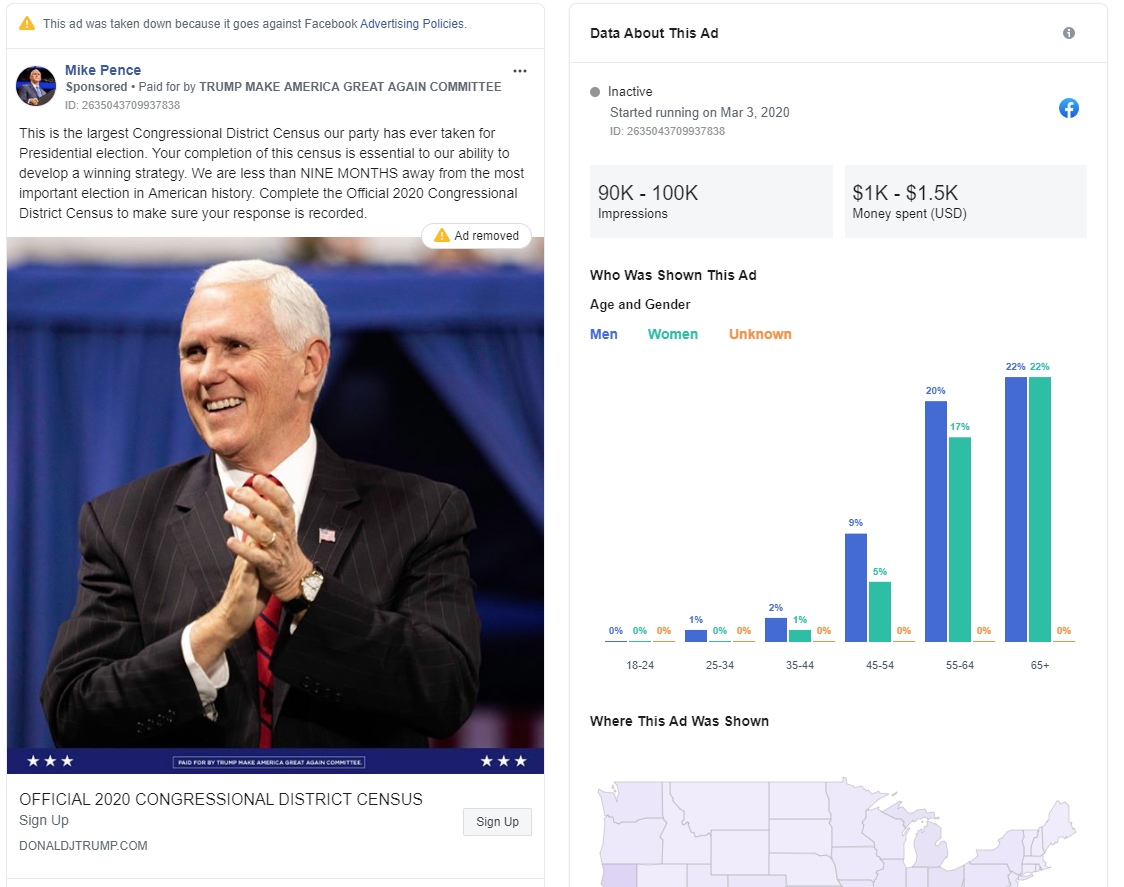Click the Ad removed badge on the image

(477, 235)
